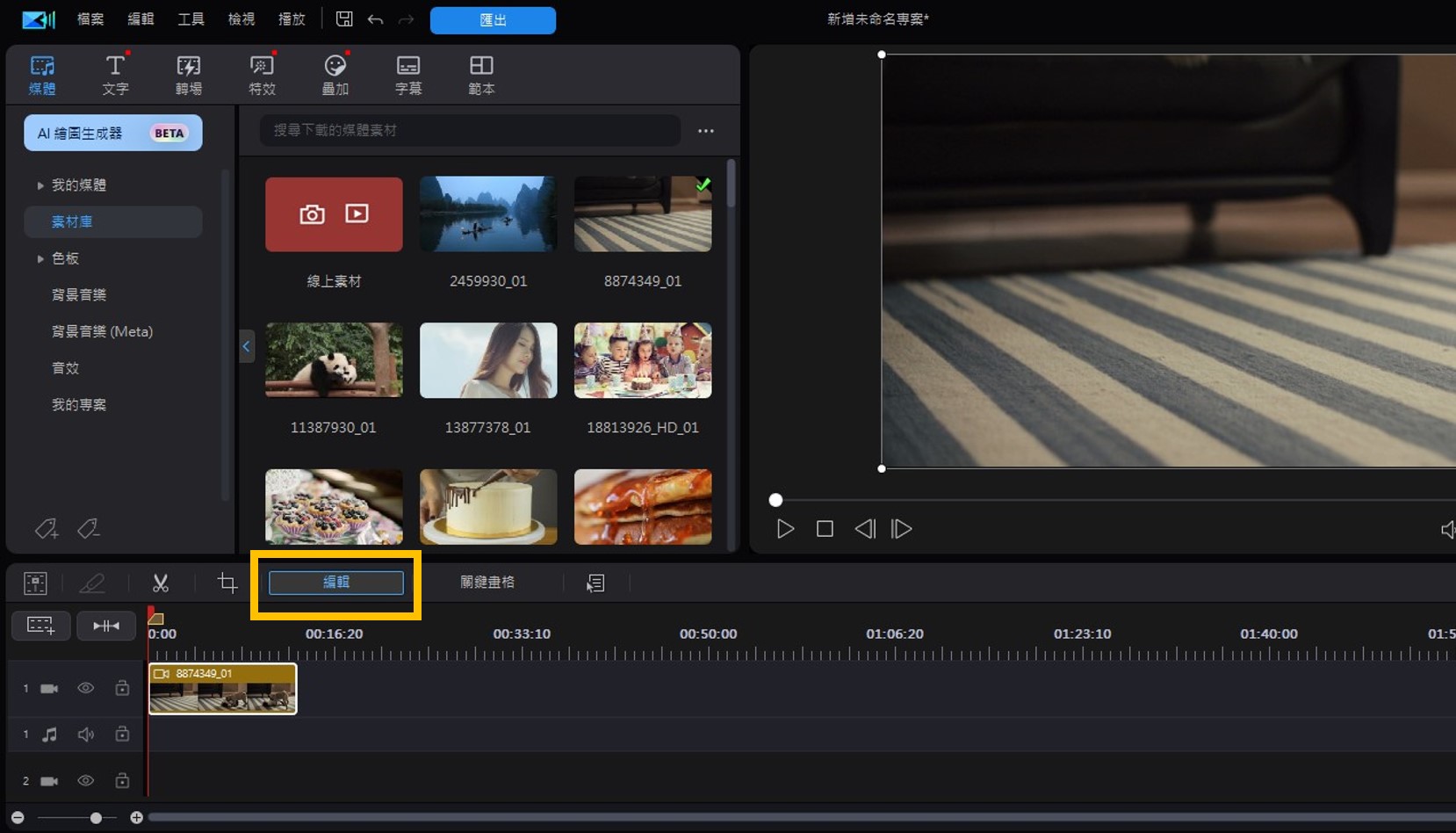This screenshot has width=1456, height=833.
Task: Click the highlighted 編輯 button
Action: [336, 583]
